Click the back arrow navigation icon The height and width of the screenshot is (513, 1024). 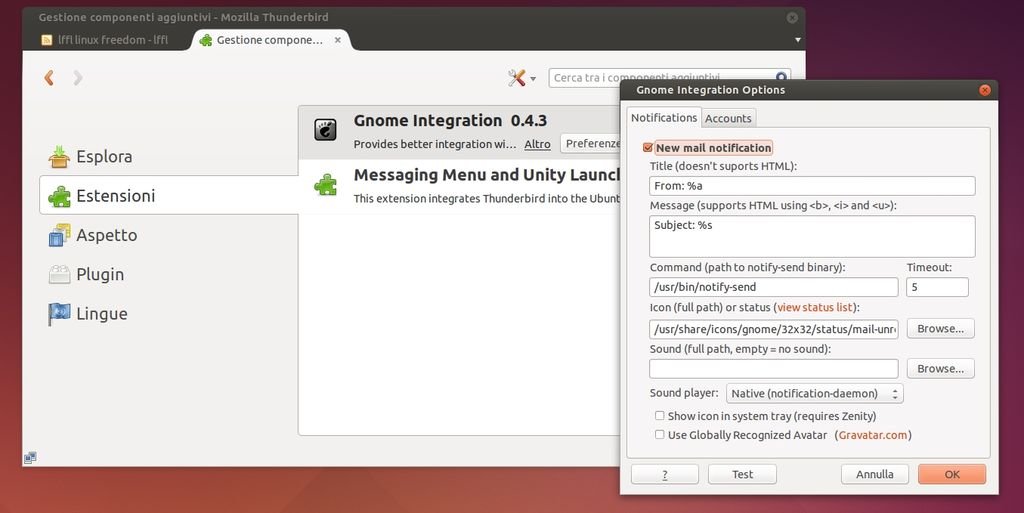[x=49, y=78]
